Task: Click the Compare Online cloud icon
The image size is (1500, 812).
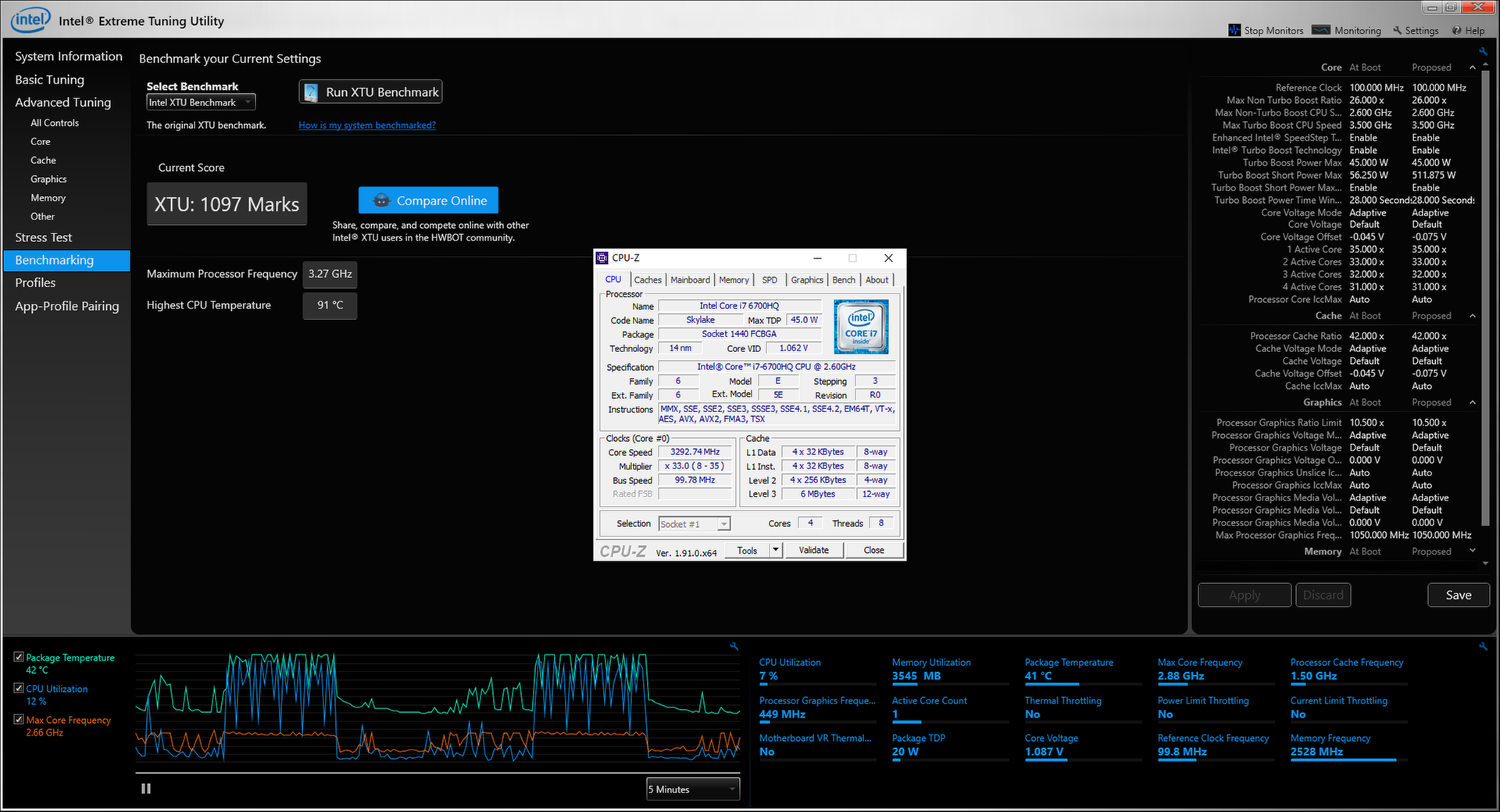Action: [380, 201]
